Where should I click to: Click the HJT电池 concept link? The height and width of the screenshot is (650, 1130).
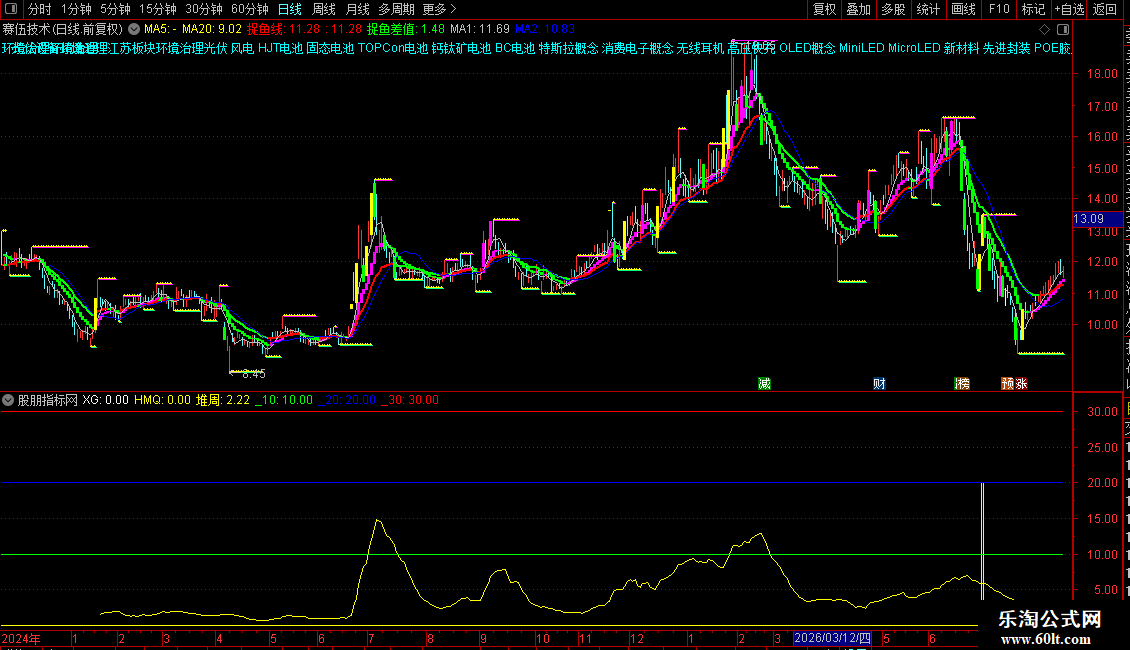[x=280, y=48]
